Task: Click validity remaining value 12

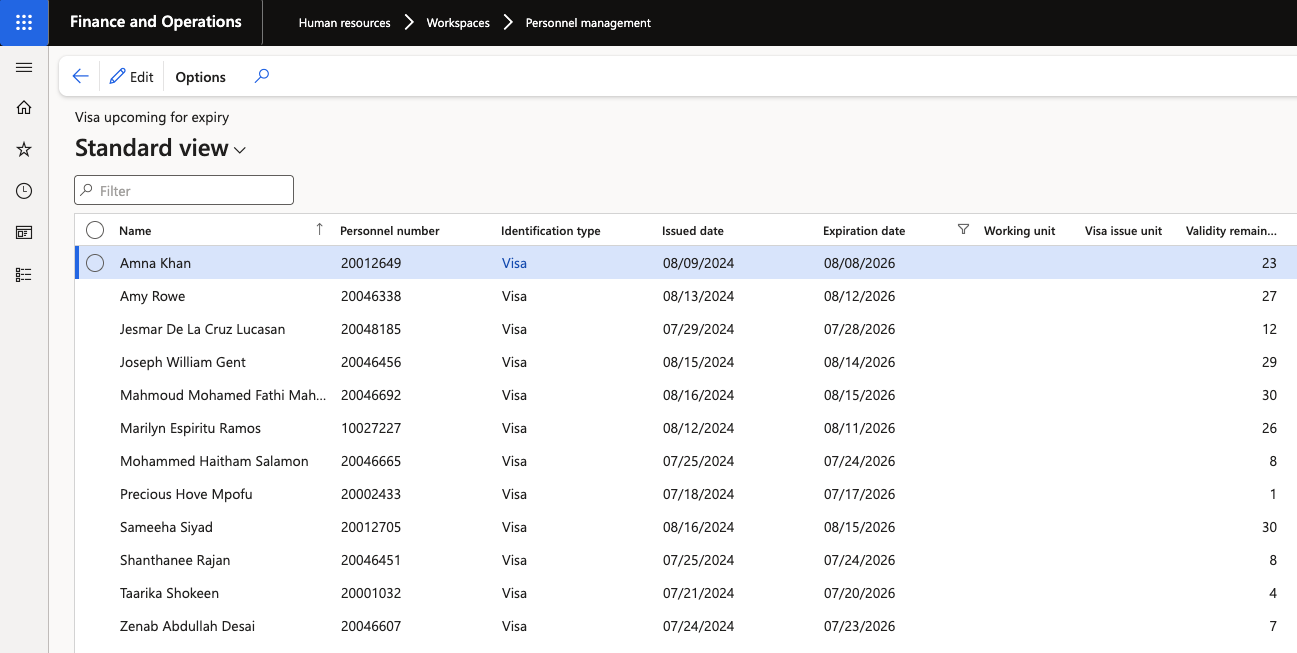Action: (x=1269, y=329)
